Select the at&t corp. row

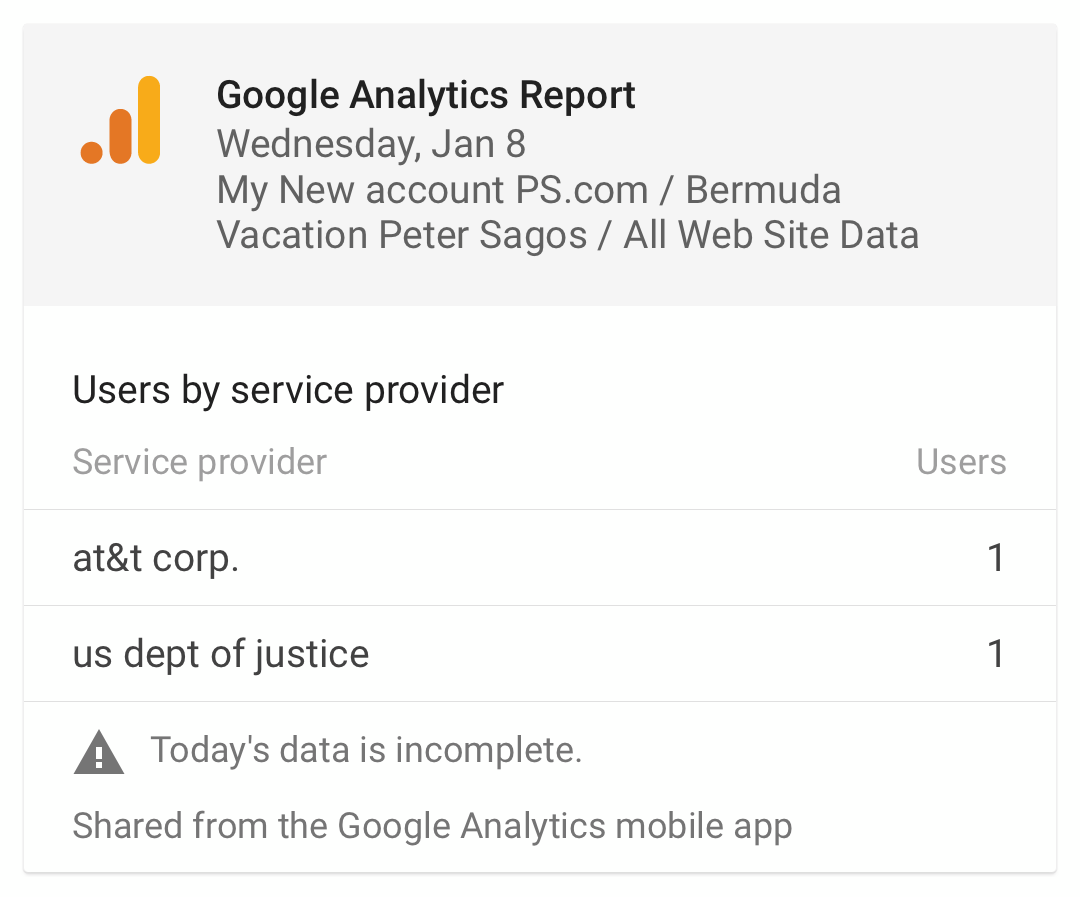coord(540,558)
